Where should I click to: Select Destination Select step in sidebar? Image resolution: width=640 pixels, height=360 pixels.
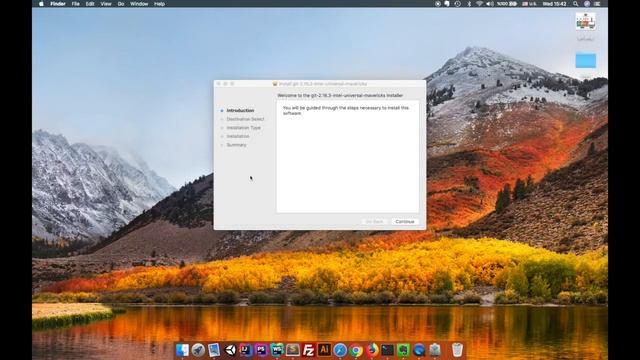pos(245,119)
